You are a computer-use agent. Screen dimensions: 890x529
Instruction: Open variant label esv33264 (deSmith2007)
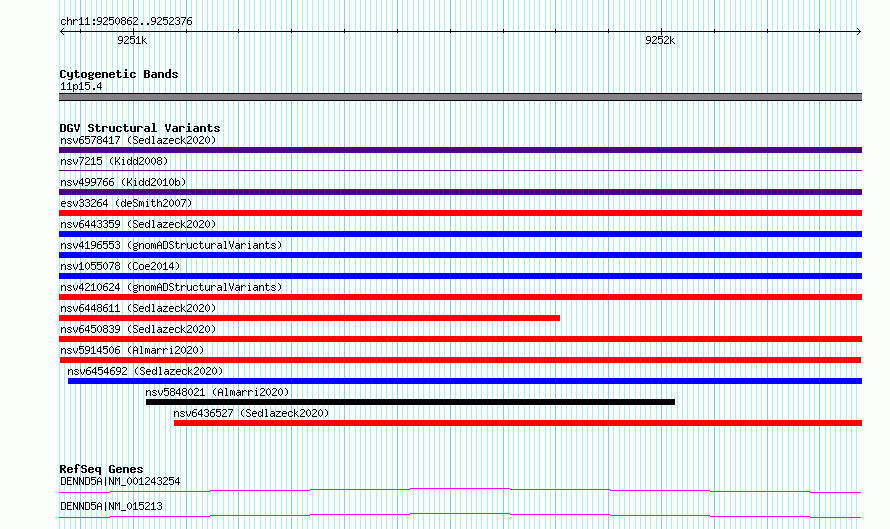point(126,203)
